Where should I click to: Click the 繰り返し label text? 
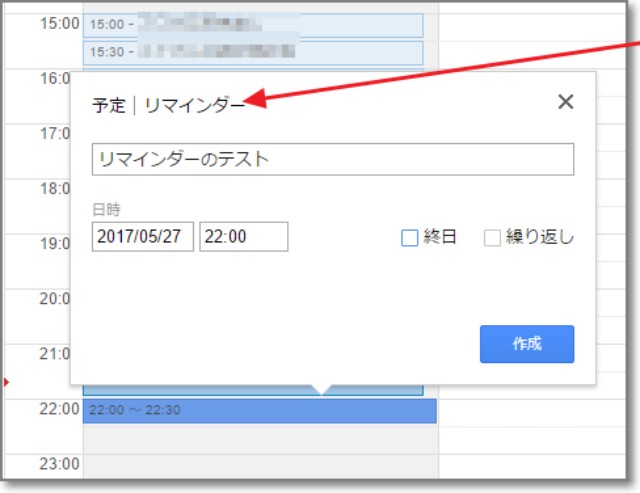[x=540, y=238]
